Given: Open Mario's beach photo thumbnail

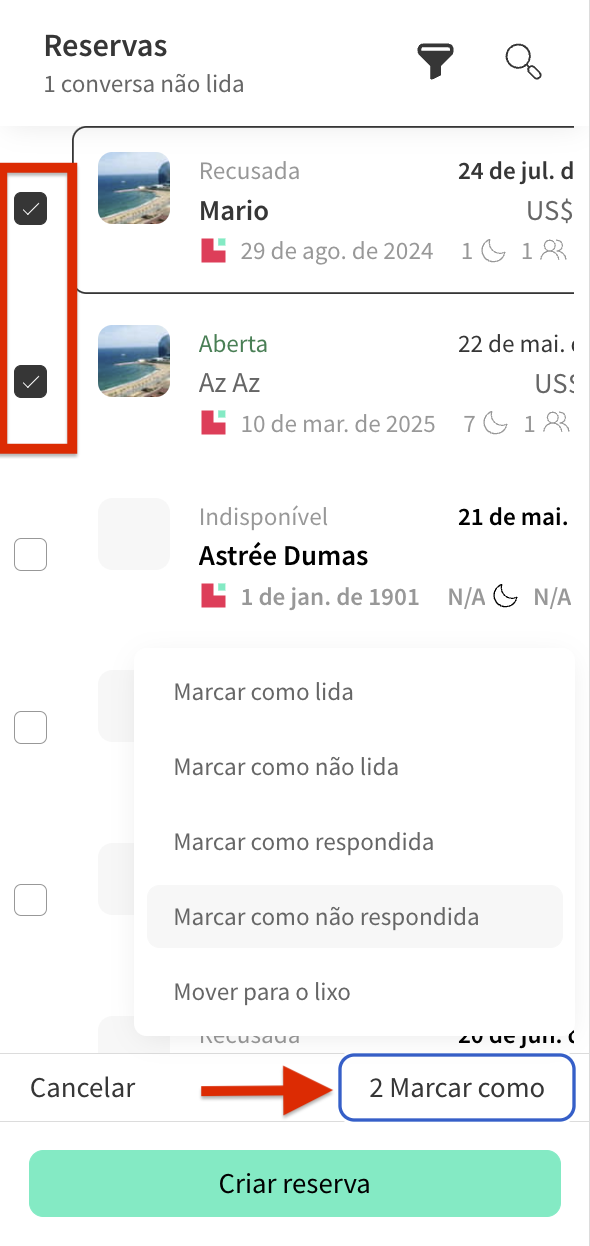Looking at the screenshot, I should coord(133,188).
